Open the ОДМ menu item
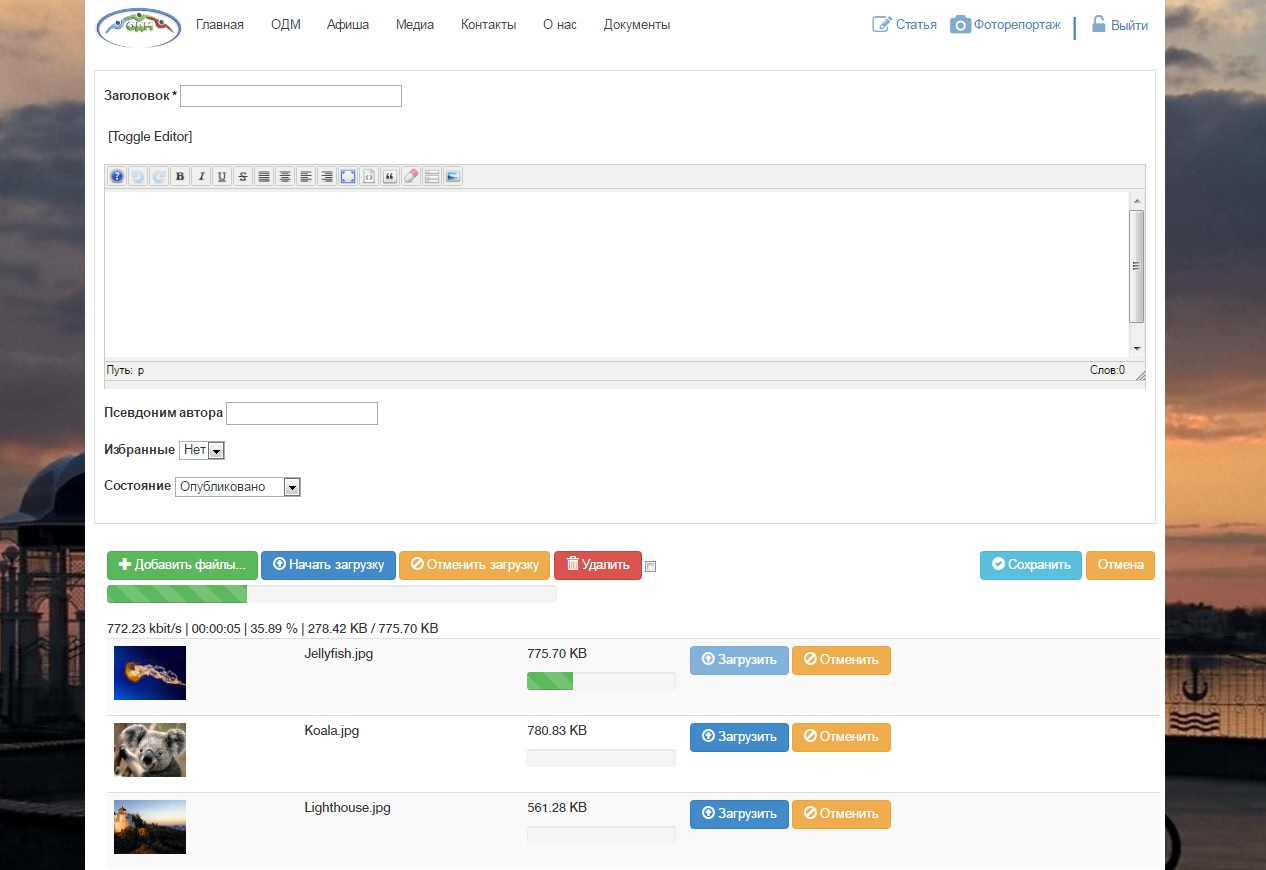 [285, 25]
